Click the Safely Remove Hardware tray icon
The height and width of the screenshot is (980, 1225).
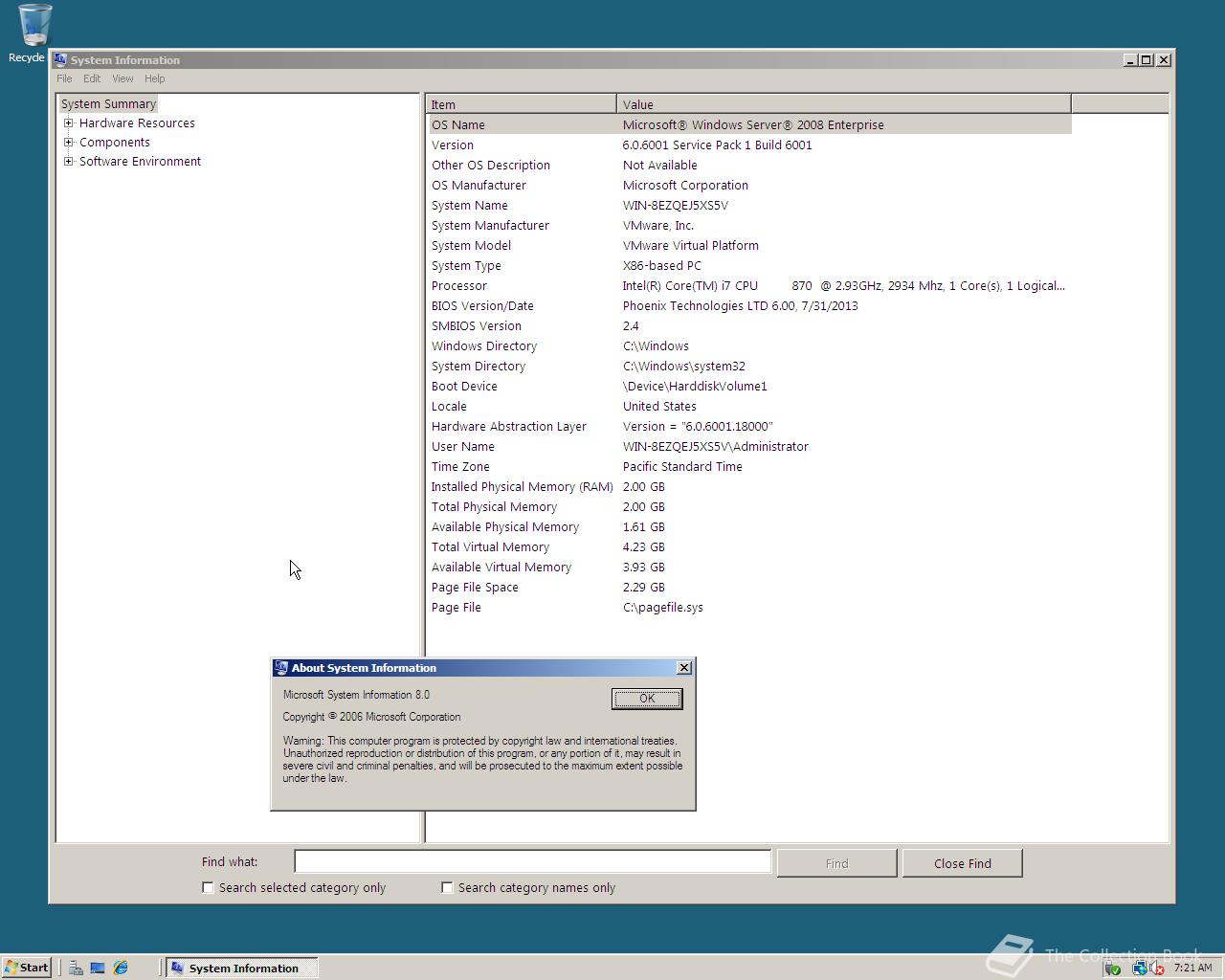tap(1112, 969)
